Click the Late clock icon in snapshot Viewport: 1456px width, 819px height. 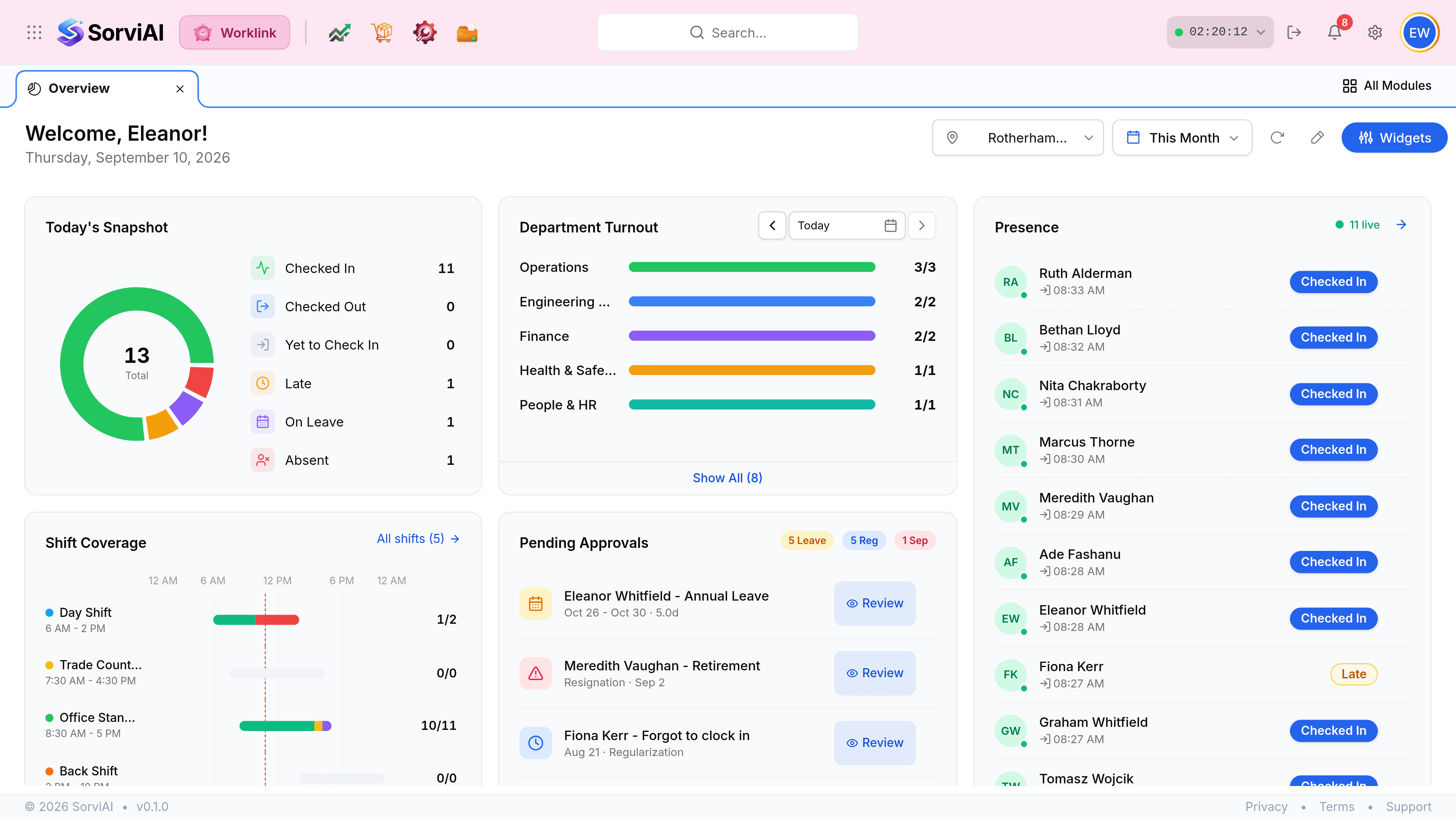[x=263, y=383]
